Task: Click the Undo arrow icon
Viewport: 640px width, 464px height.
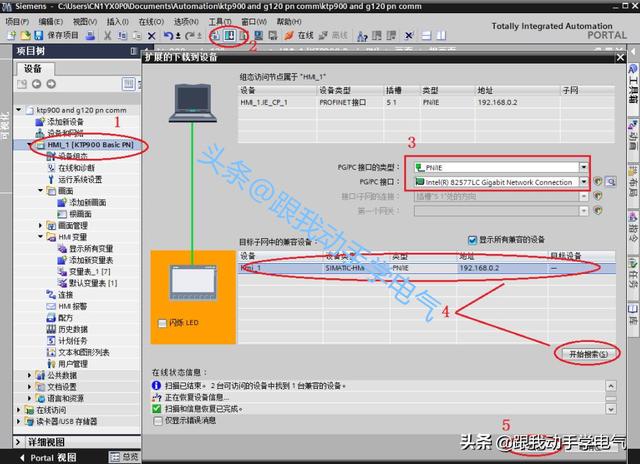Action: 168,36
